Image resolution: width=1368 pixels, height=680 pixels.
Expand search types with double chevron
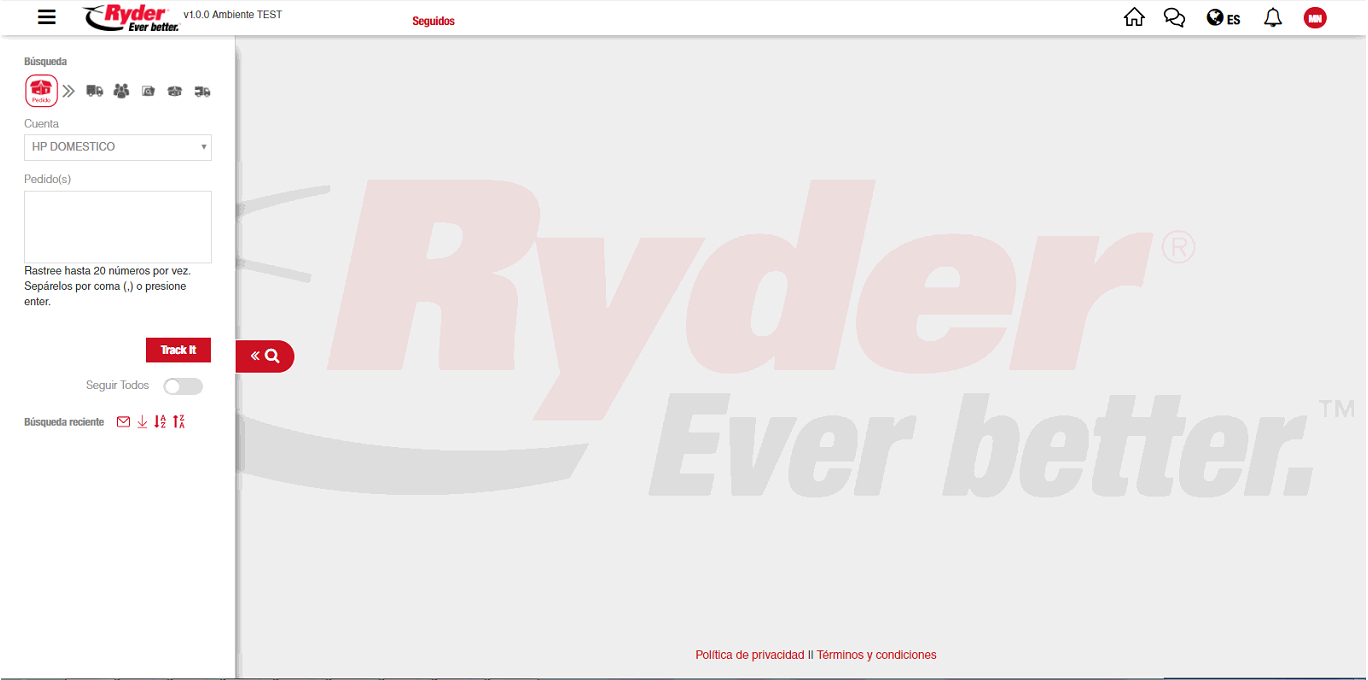tap(69, 91)
